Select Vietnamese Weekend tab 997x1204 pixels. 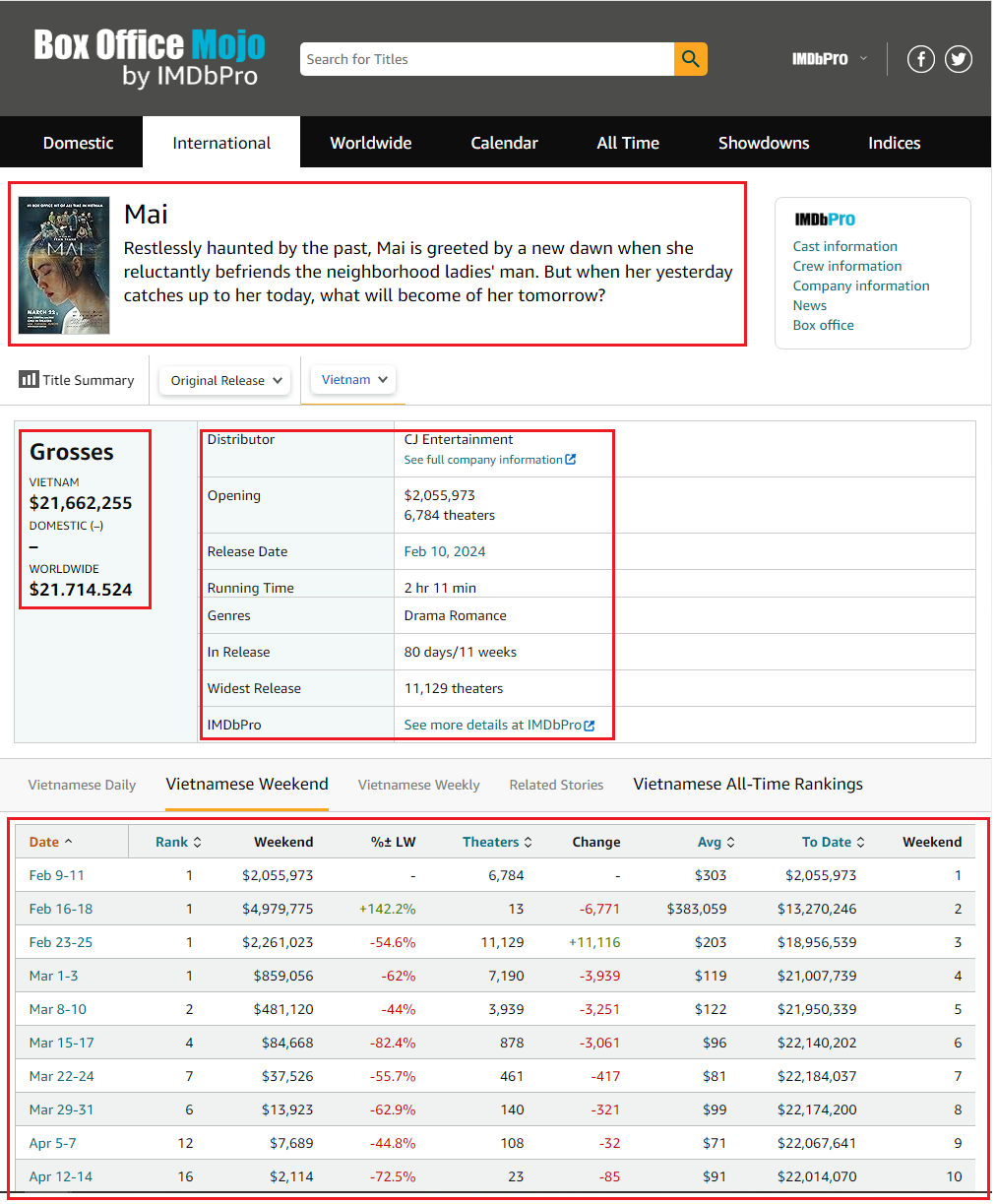coord(247,785)
